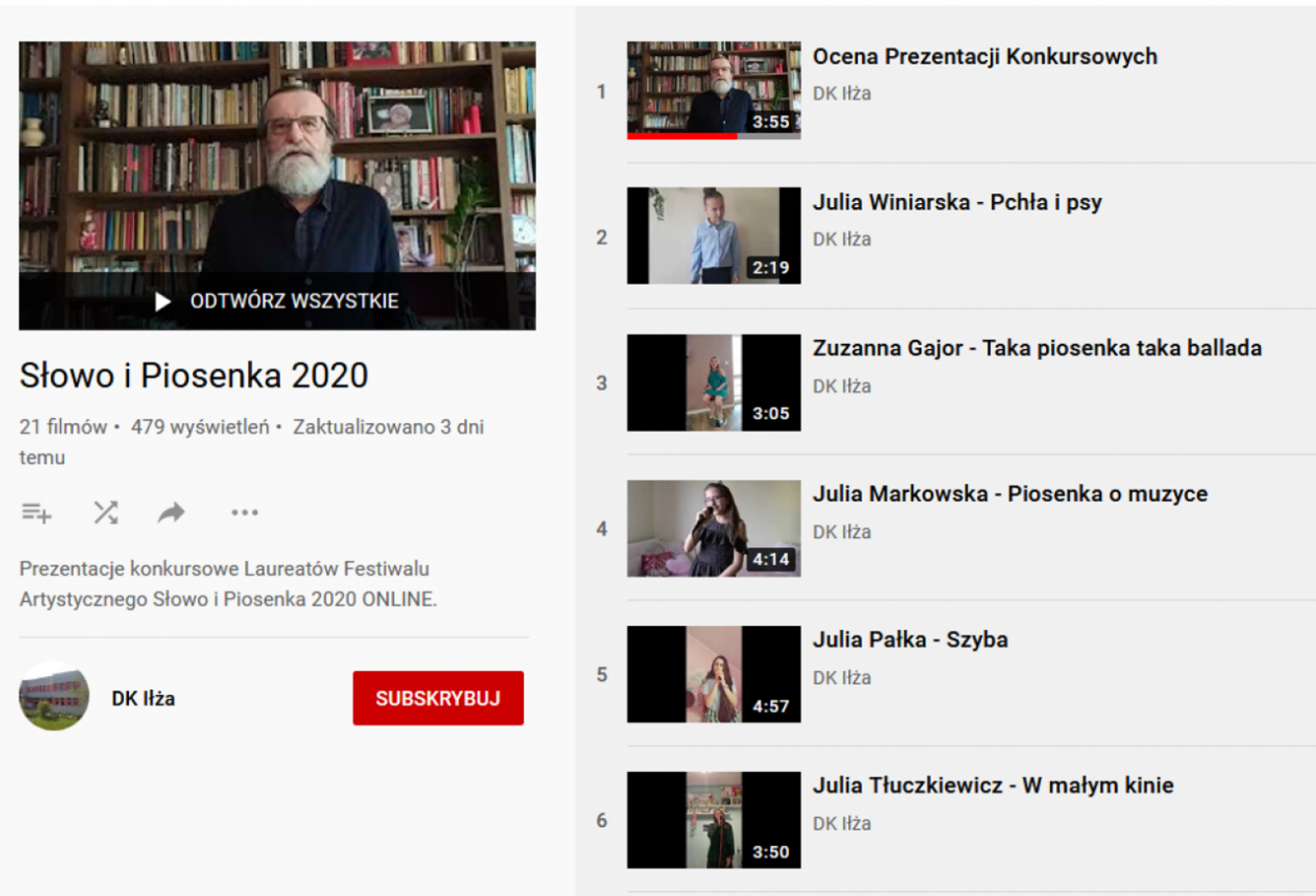Click the red progress bar on first video

(682, 136)
